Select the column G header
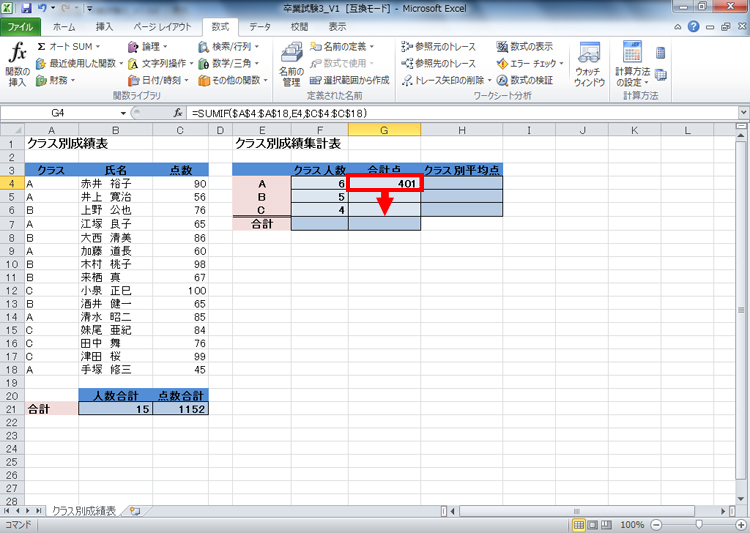The width and height of the screenshot is (750, 533). [384, 130]
